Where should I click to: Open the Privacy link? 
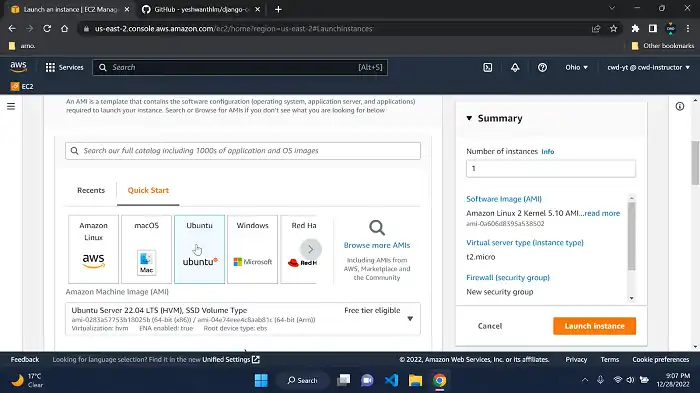point(576,360)
